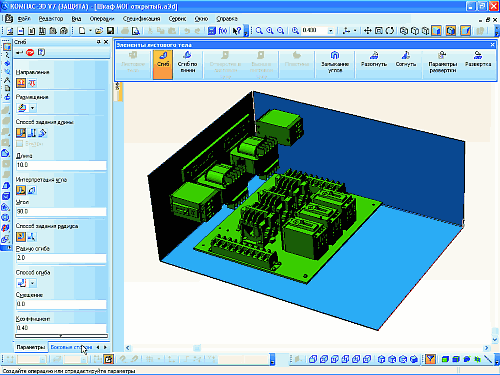500x375 pixels.
Task: Click the save floppy disk icon
Action: 110,31
